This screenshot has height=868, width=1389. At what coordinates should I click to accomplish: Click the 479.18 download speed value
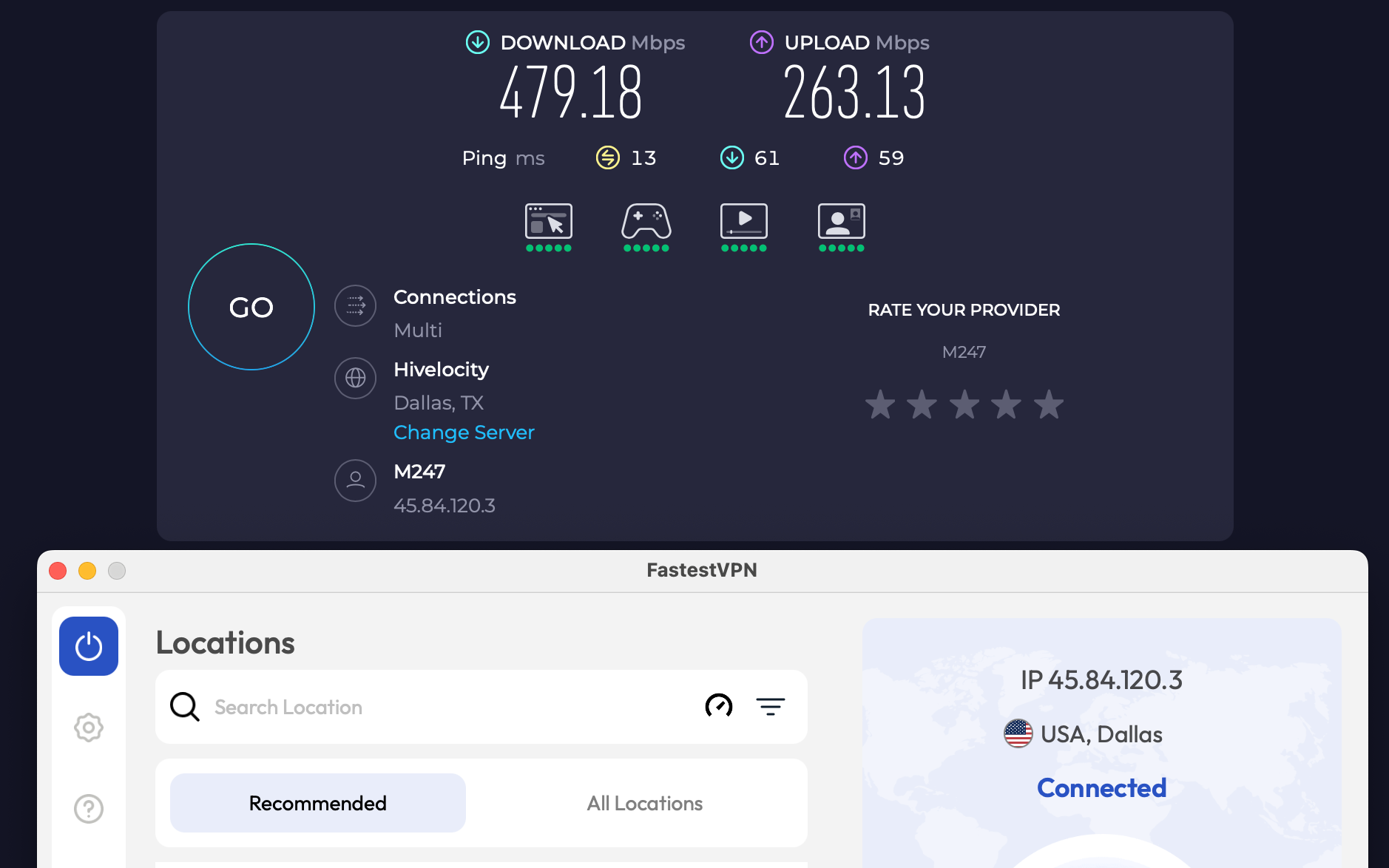[572, 92]
